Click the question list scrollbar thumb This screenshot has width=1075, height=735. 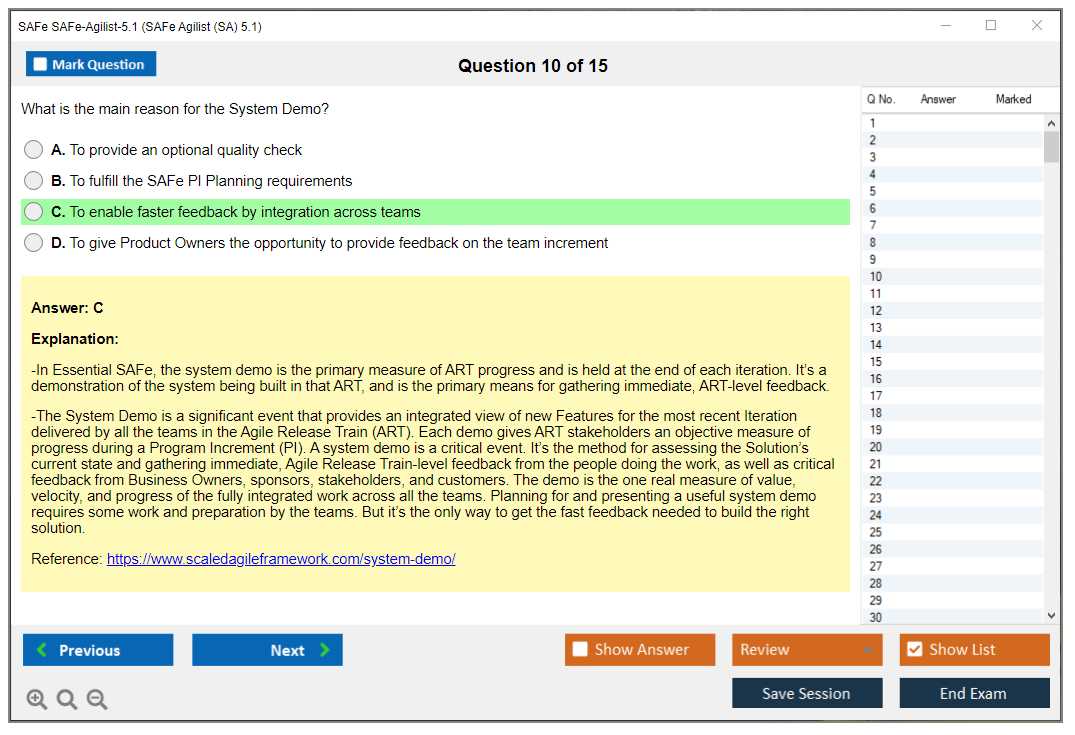click(1051, 147)
